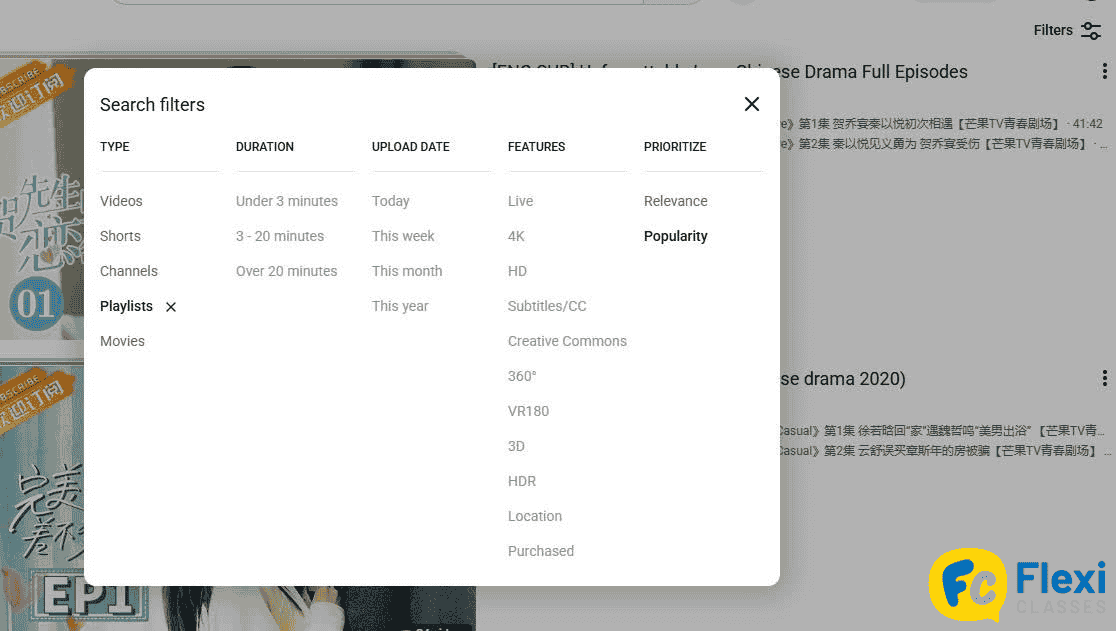Toggle the active Playlists filter

126,306
